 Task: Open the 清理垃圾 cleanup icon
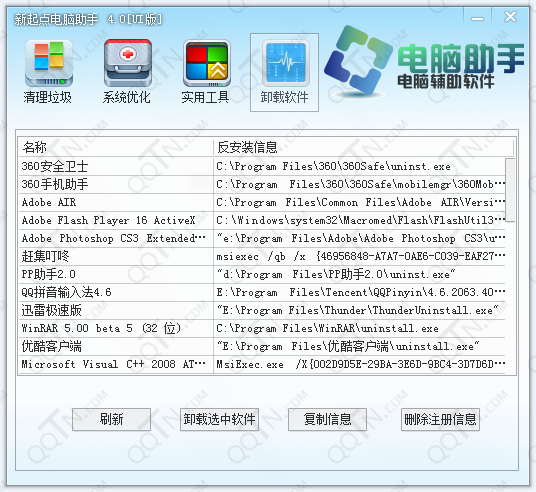(x=48, y=72)
